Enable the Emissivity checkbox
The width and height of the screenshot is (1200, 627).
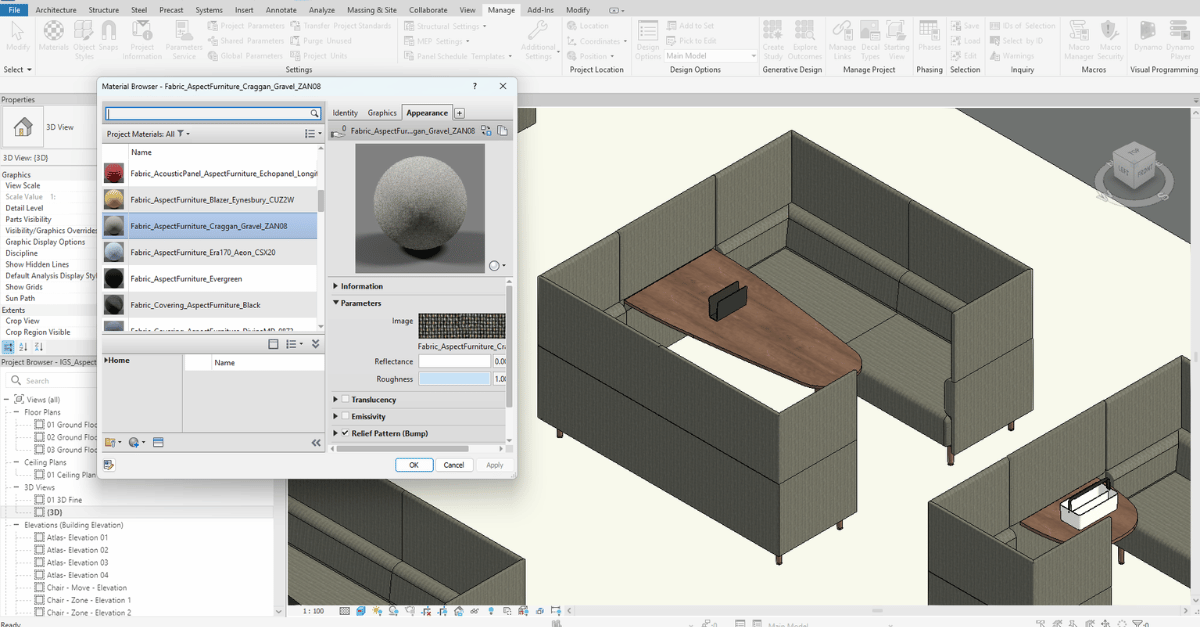[x=345, y=416]
